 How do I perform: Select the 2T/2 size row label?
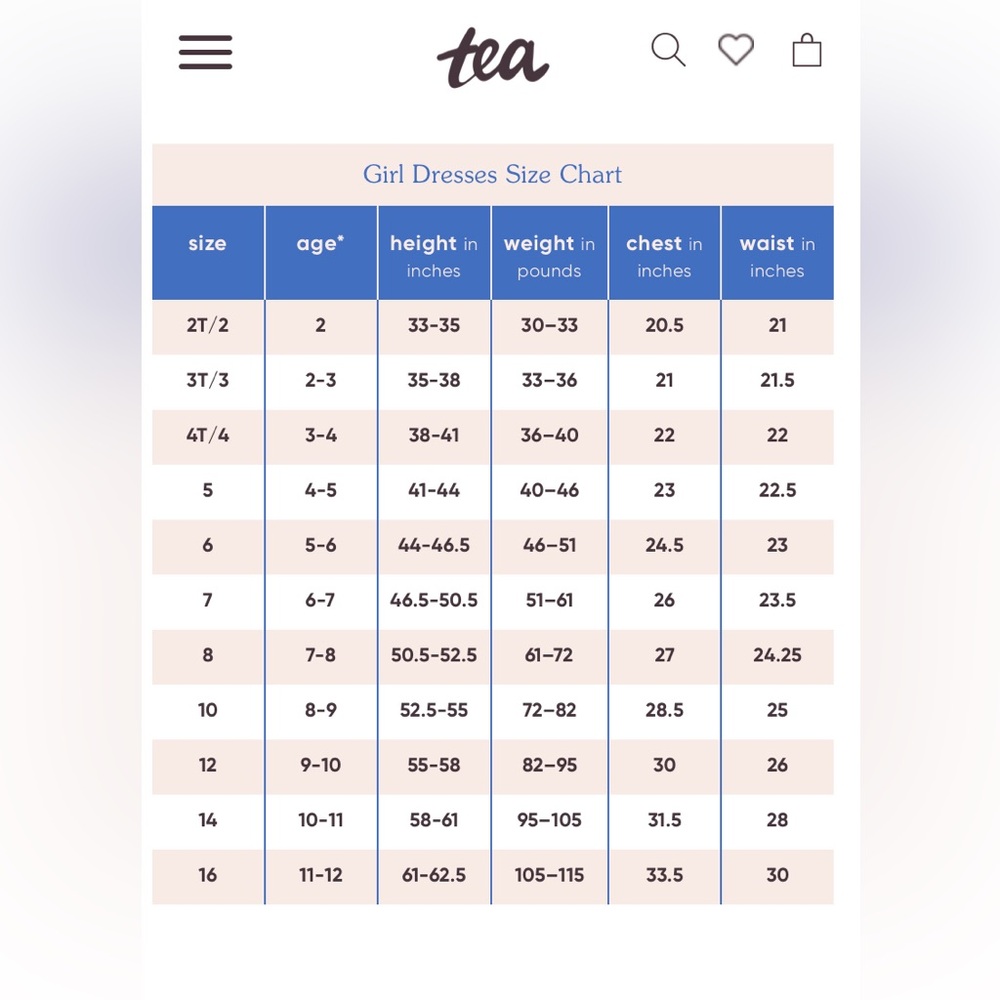[x=208, y=325]
